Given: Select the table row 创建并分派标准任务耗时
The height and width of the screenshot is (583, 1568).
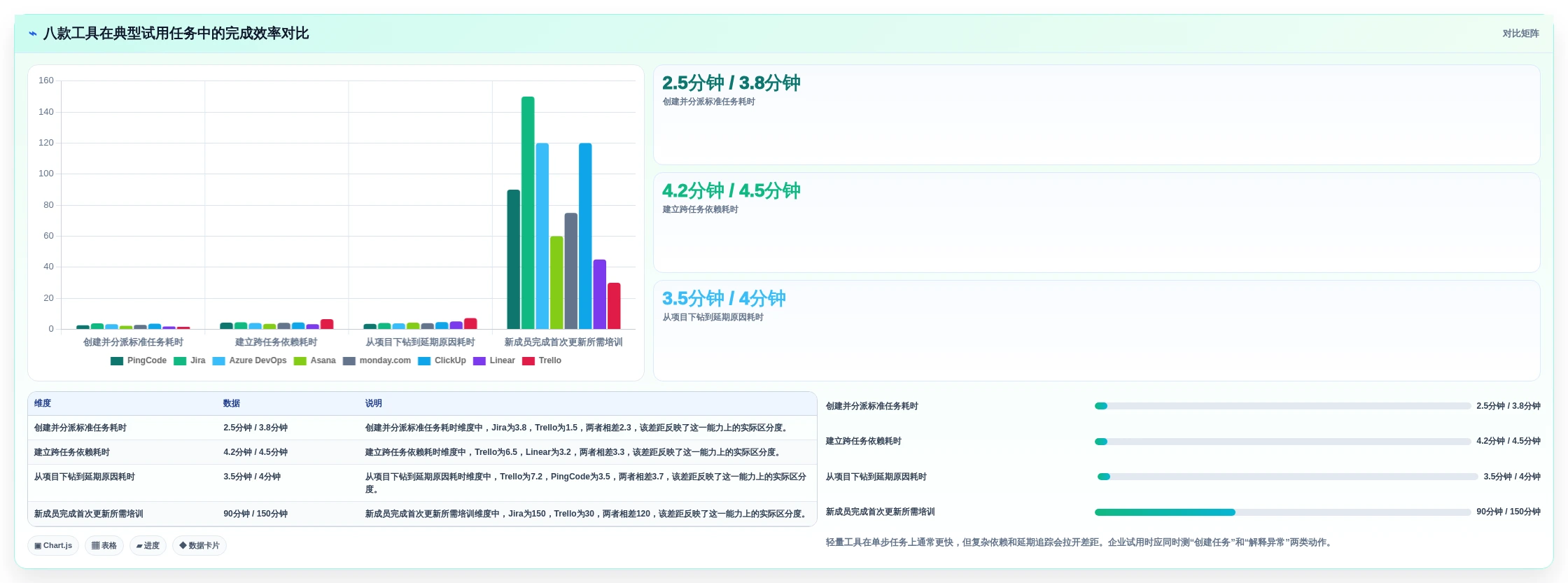Looking at the screenshot, I should 422,428.
